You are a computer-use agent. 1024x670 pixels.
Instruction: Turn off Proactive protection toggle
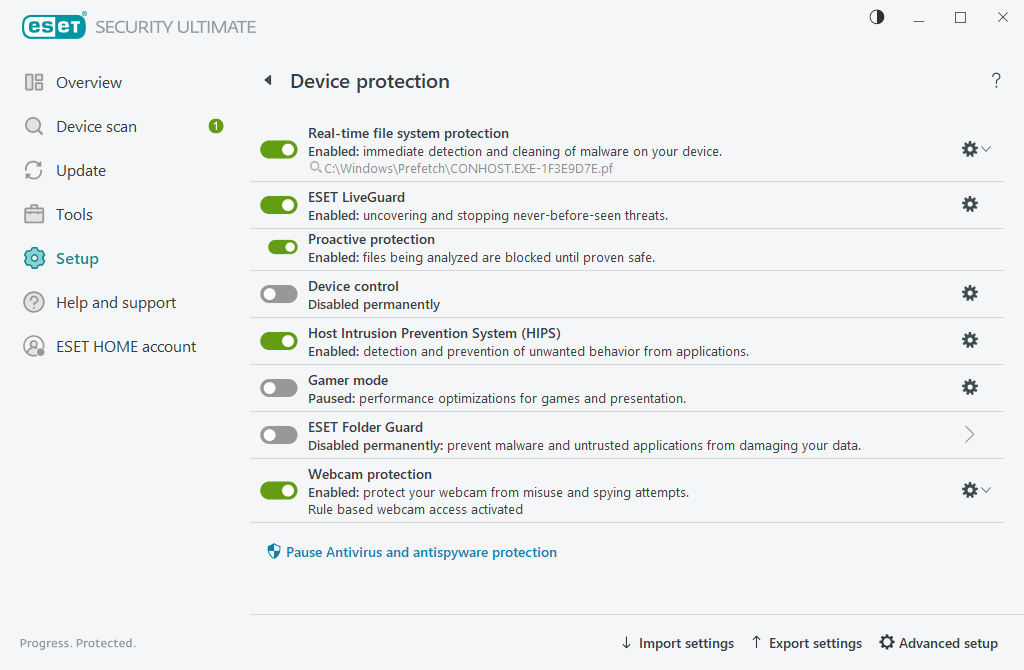tap(283, 247)
